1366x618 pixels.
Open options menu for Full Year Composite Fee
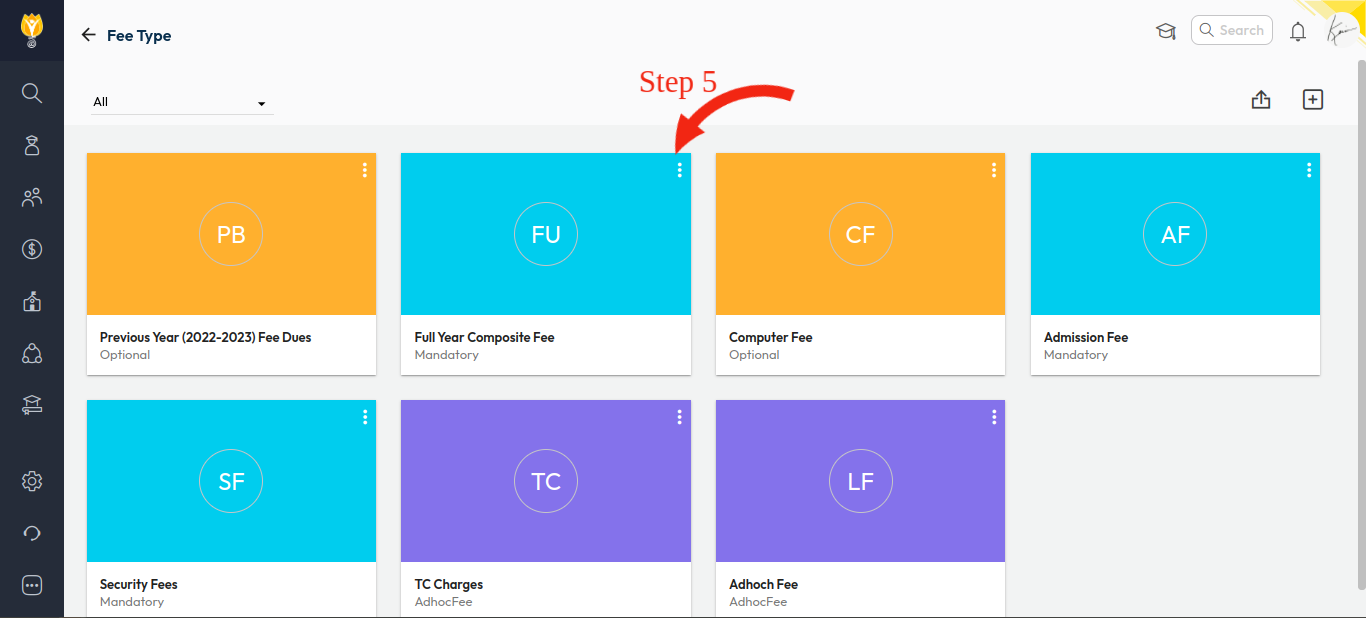(x=679, y=170)
